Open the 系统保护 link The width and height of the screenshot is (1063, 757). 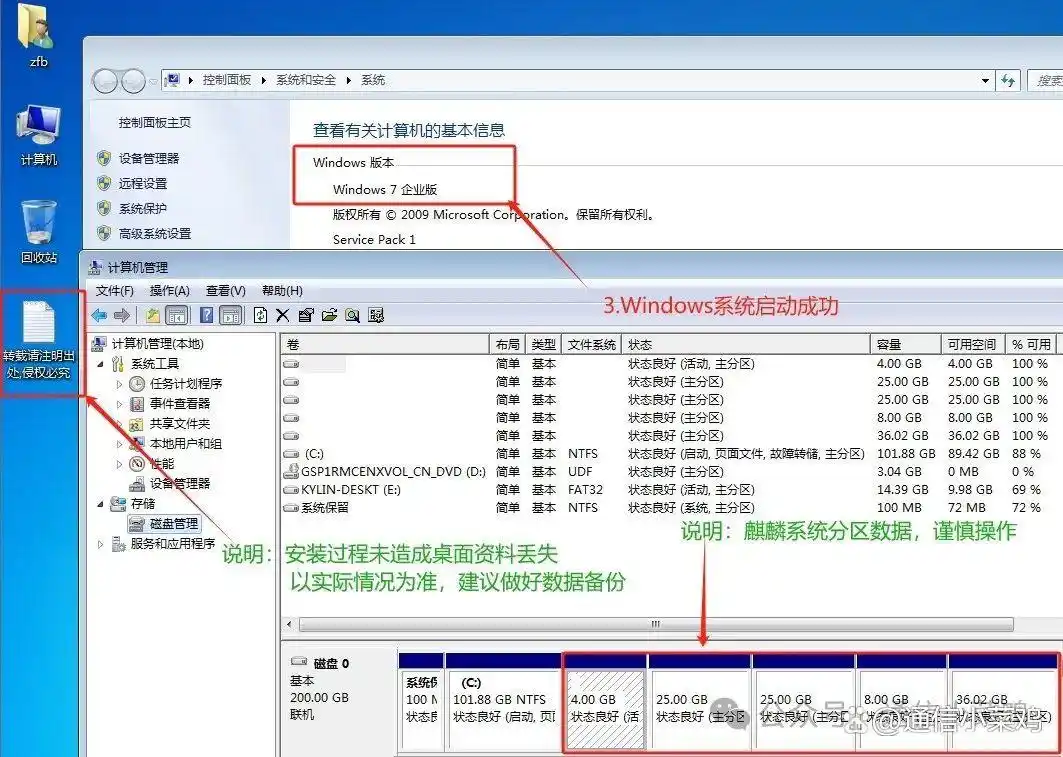(x=143, y=209)
